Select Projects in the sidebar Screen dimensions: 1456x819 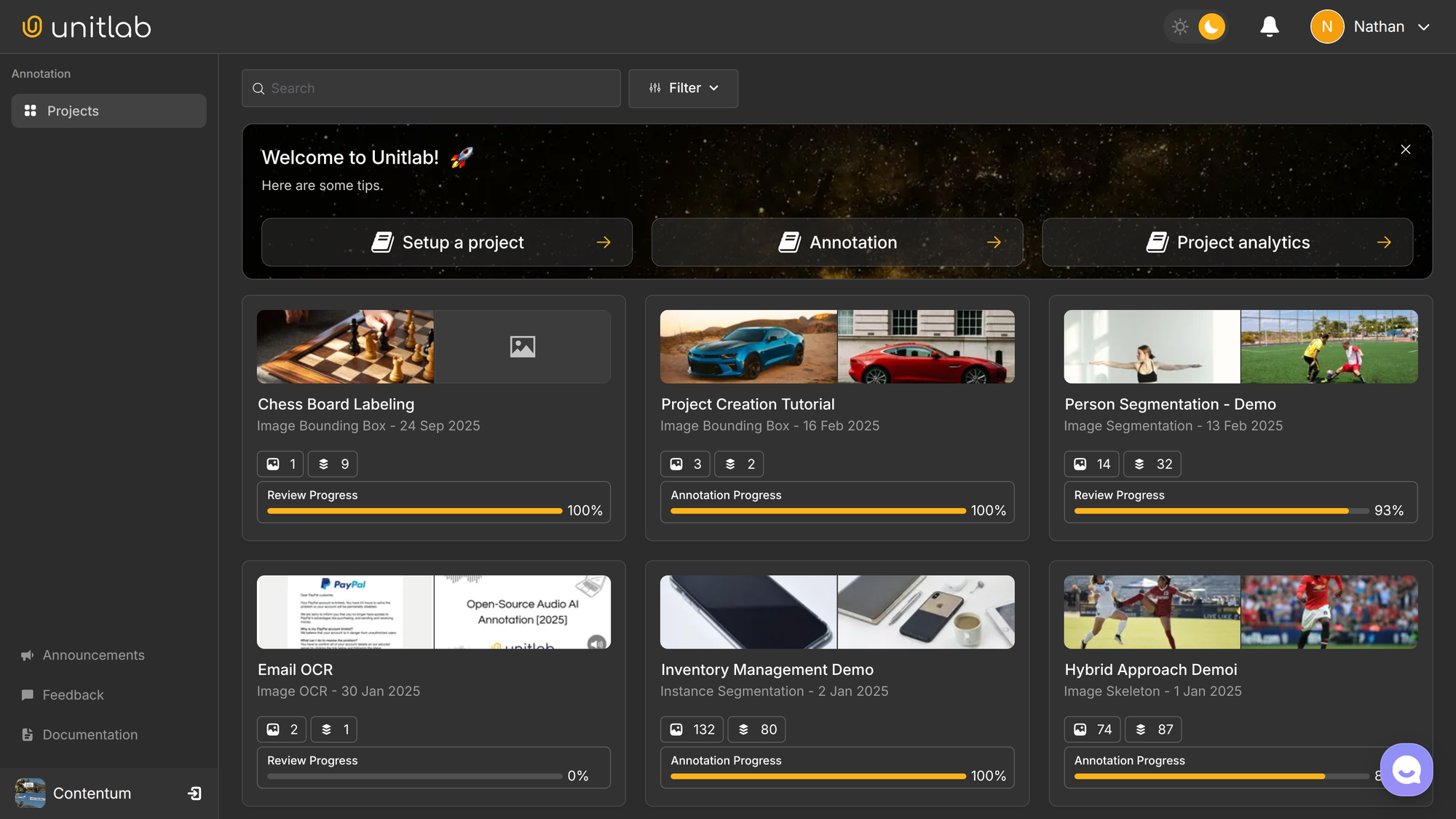pyautogui.click(x=73, y=111)
